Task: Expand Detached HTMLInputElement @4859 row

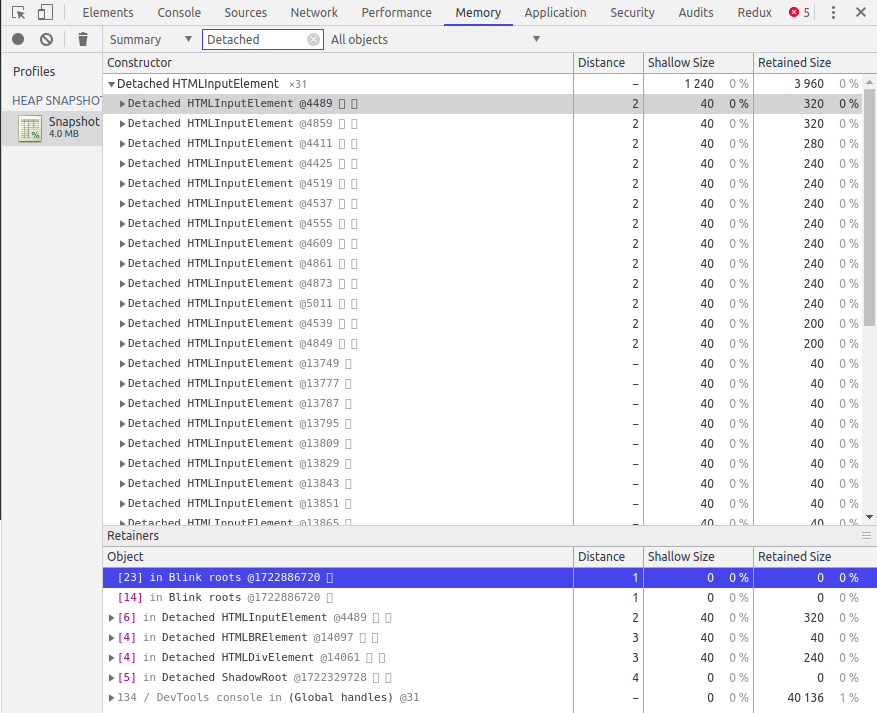Action: click(x=122, y=124)
